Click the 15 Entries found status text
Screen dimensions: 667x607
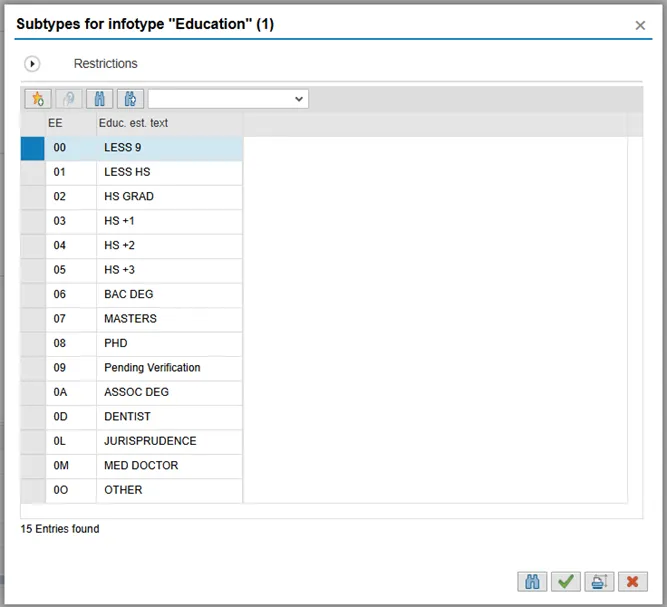pyautogui.click(x=60, y=529)
